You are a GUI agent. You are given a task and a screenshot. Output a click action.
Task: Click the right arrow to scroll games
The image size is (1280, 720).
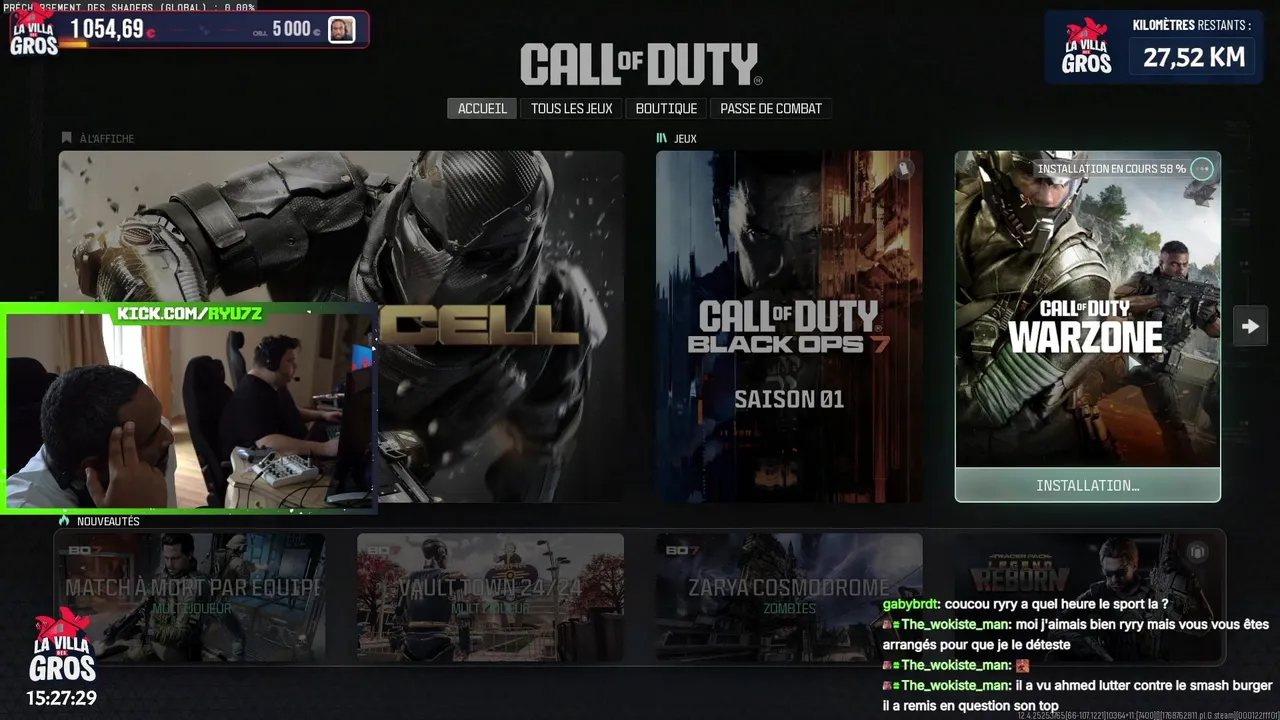point(1250,326)
